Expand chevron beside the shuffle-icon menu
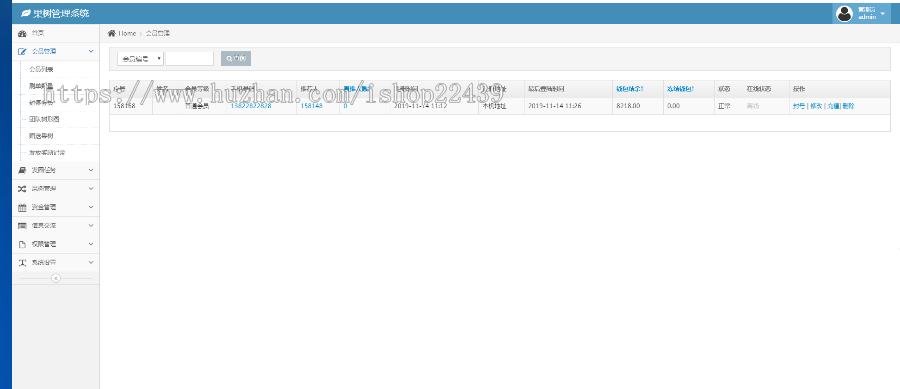This screenshot has width=900, height=389. click(91, 189)
